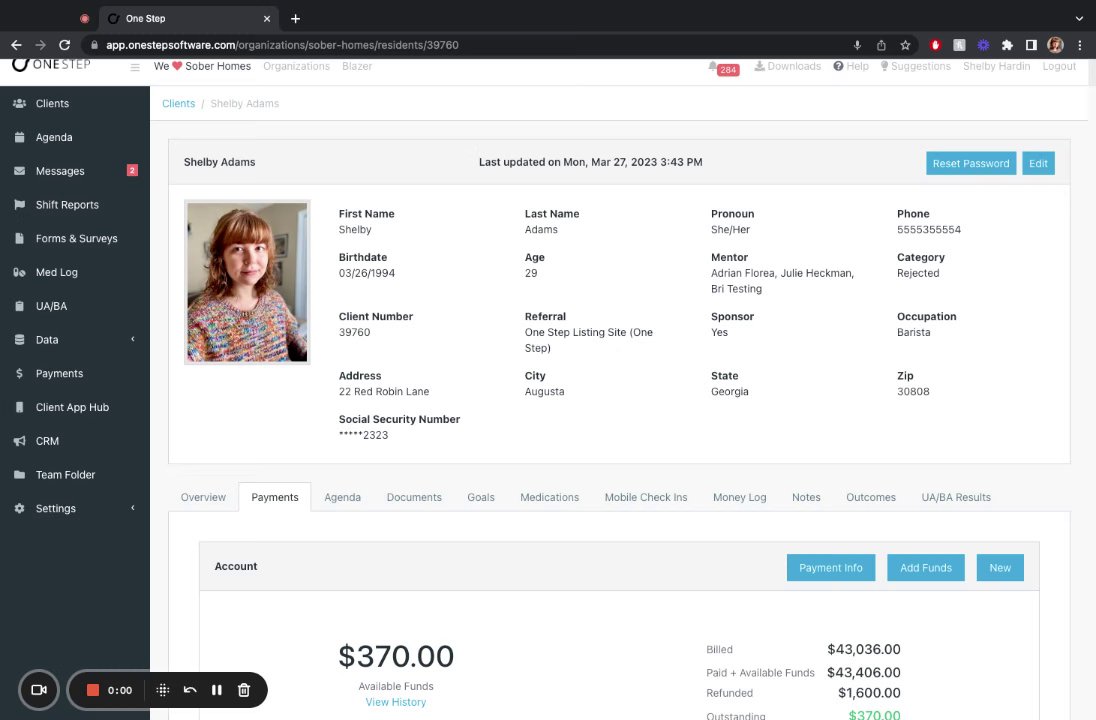This screenshot has width=1096, height=720.
Task: Toggle the hamburger sidebar menu icon
Action: point(135,67)
